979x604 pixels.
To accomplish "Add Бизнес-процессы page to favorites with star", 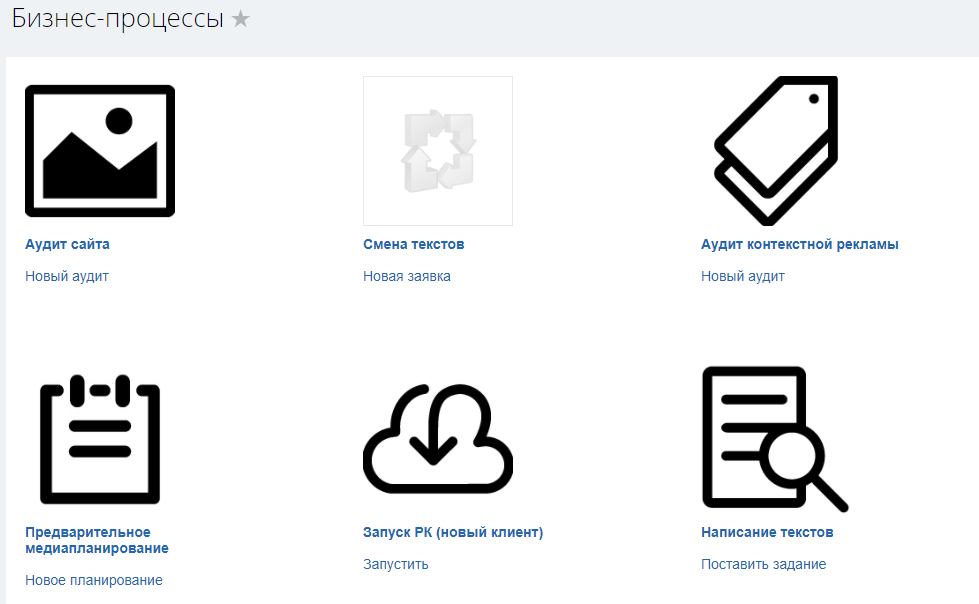I will coord(241,19).
